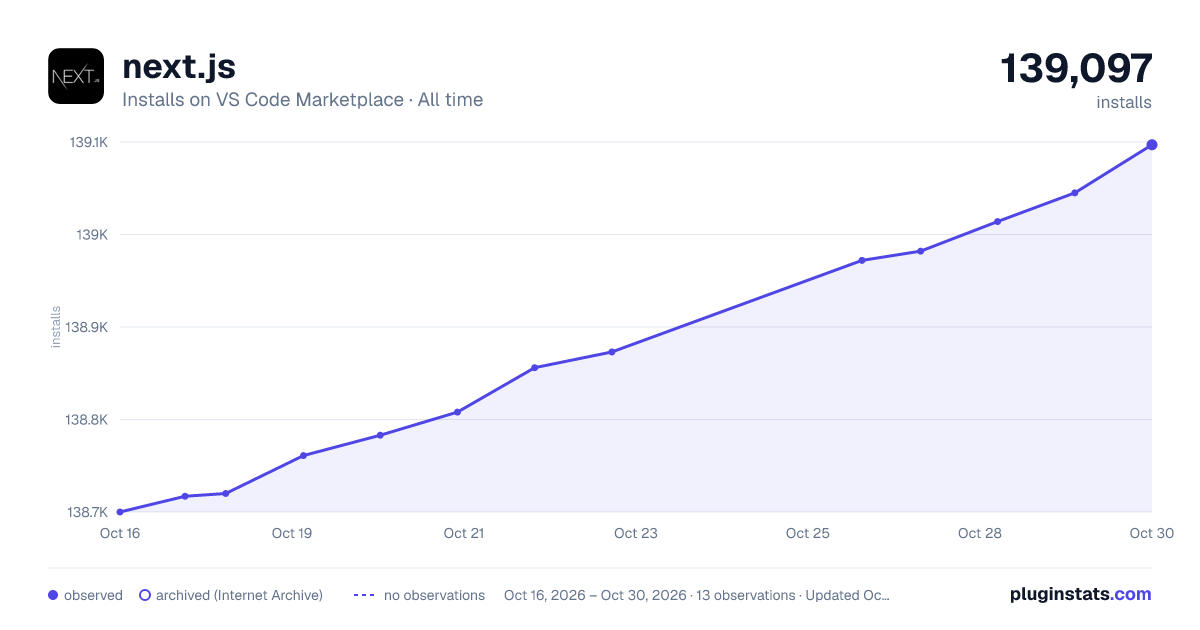Click the data point just before Oct 30
Viewport: 1200px width, 630px height.
click(x=1074, y=193)
